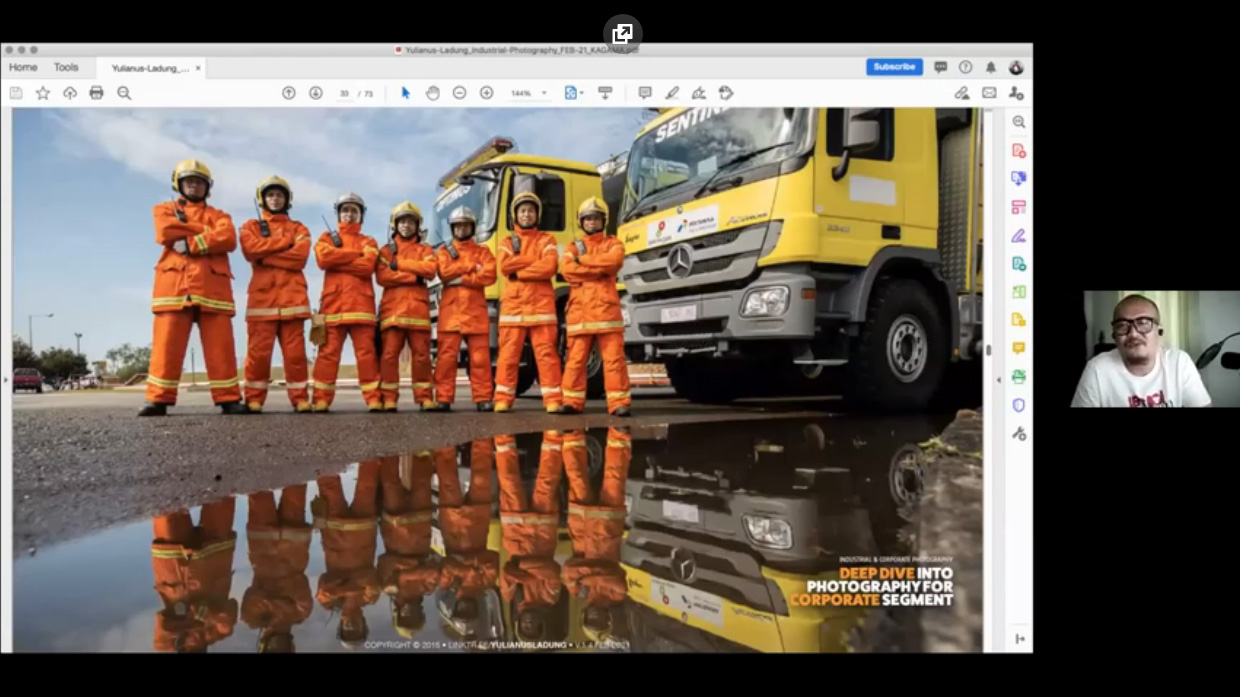
Task: Click the zoom out minus button
Action: pos(459,93)
